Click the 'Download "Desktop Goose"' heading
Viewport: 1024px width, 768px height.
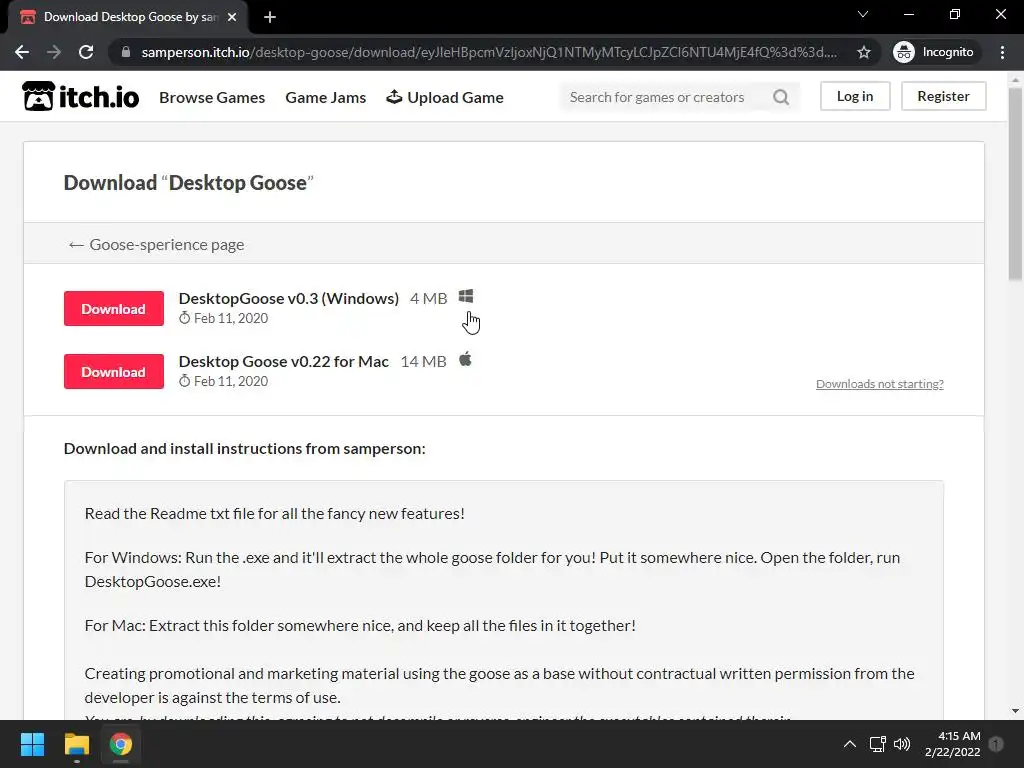pyautogui.click(x=189, y=183)
